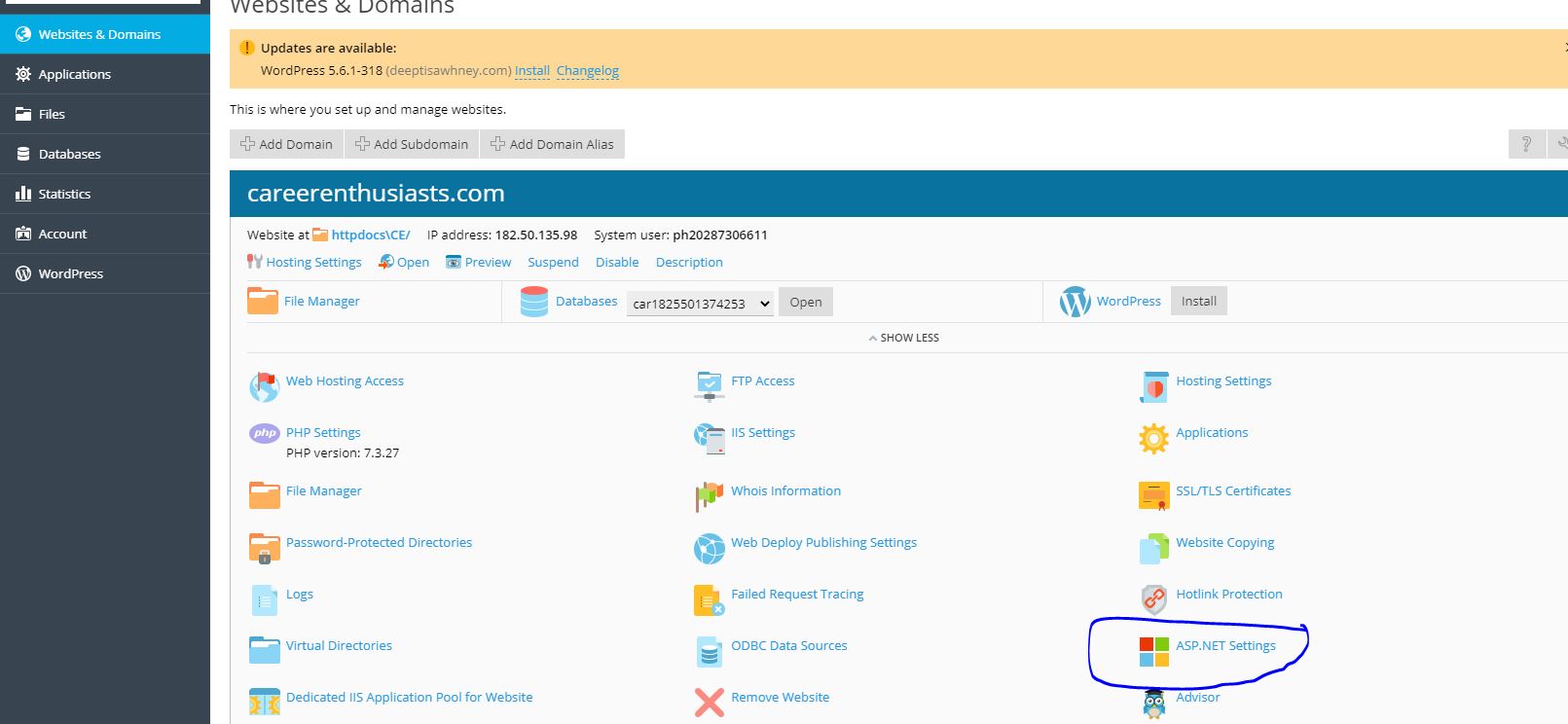Click the Web Hosting Access icon
Viewport: 1568px width, 724px height.
[x=264, y=386]
